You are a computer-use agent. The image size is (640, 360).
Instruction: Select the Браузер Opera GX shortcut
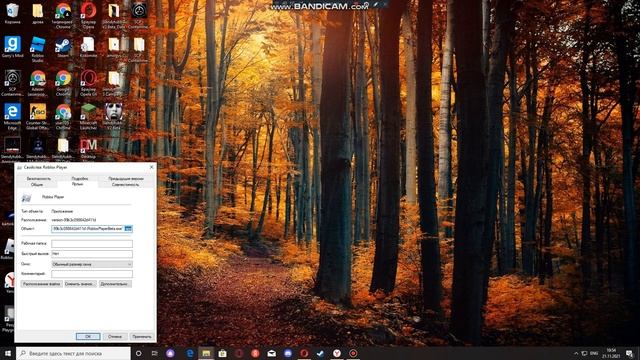[x=89, y=82]
